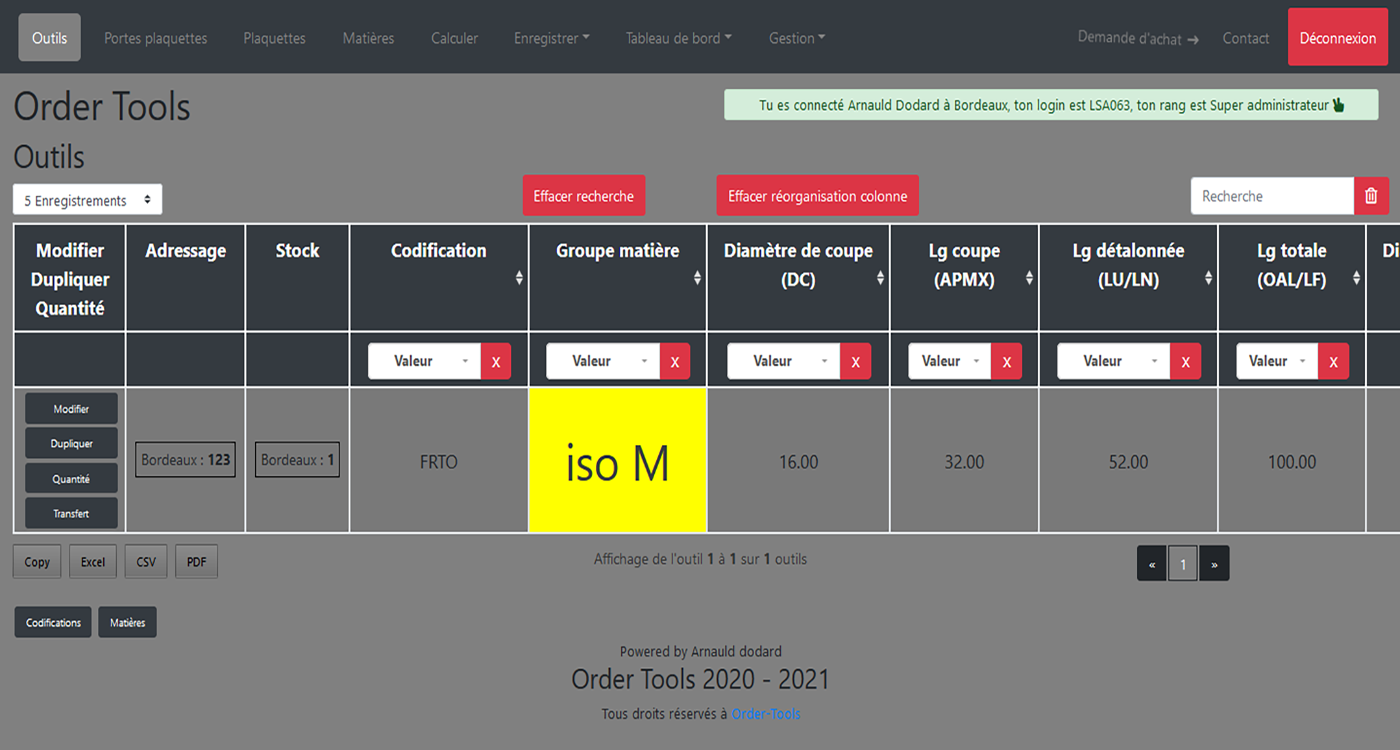Clear Lg totale filter with red x
This screenshot has height=750, width=1400.
click(x=1333, y=361)
